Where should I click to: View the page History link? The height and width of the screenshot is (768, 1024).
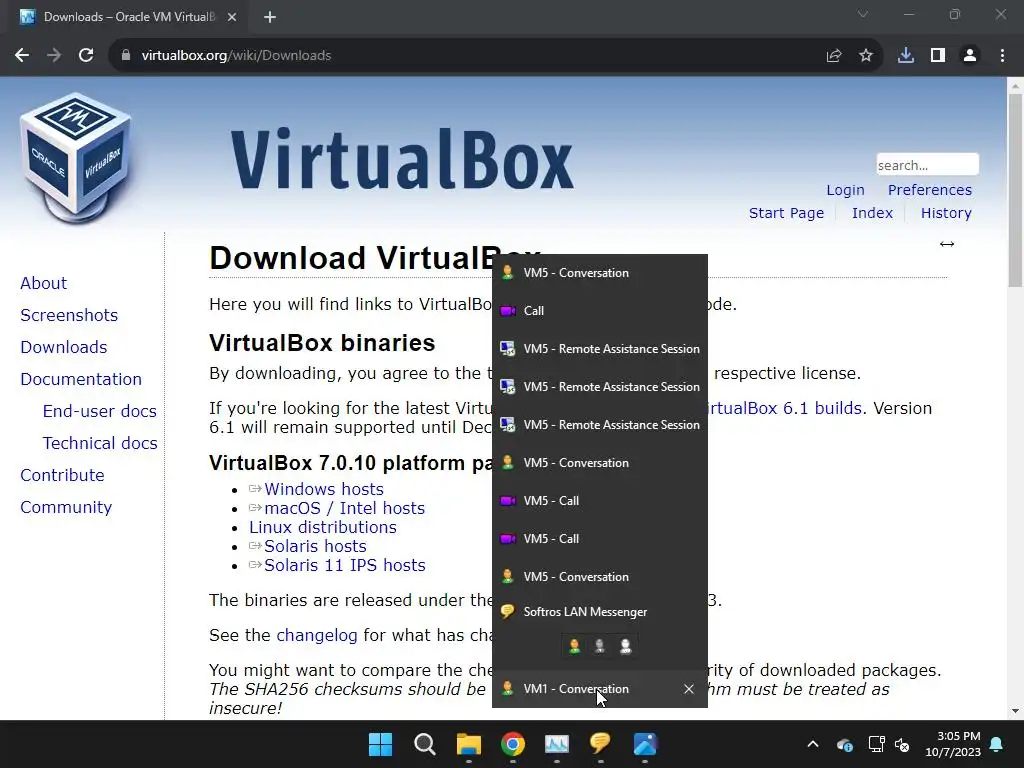(x=946, y=213)
